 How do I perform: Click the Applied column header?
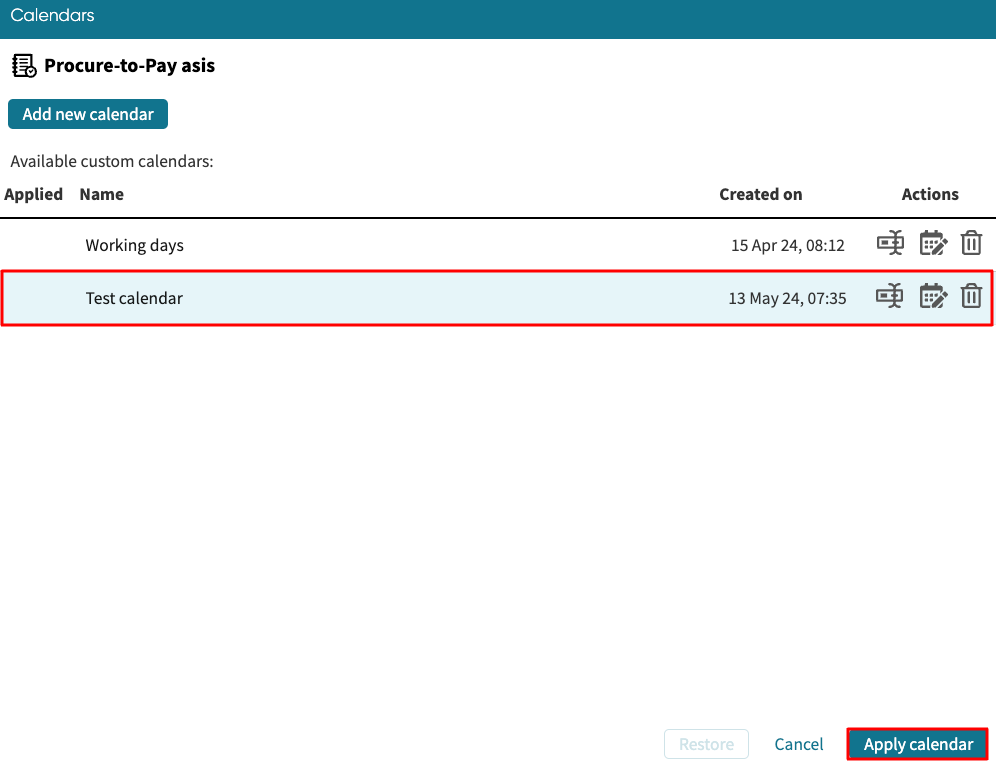[34, 194]
